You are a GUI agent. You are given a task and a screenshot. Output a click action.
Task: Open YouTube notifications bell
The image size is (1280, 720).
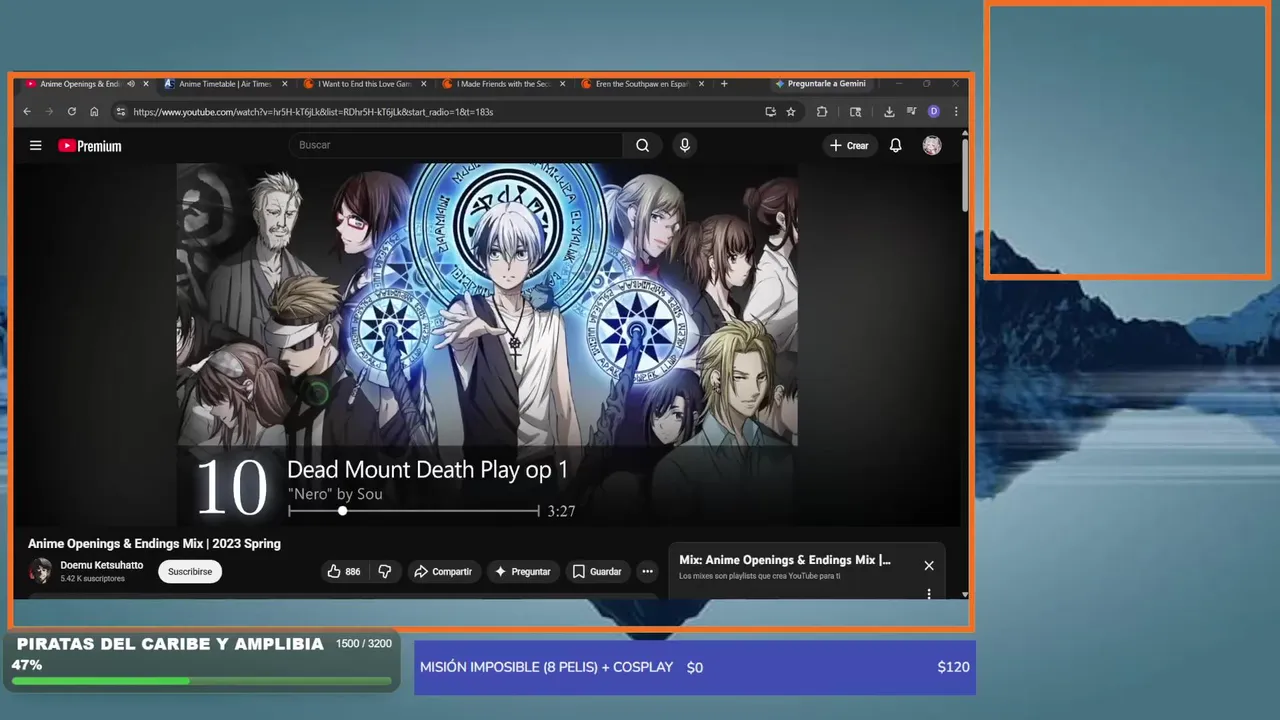pos(896,146)
